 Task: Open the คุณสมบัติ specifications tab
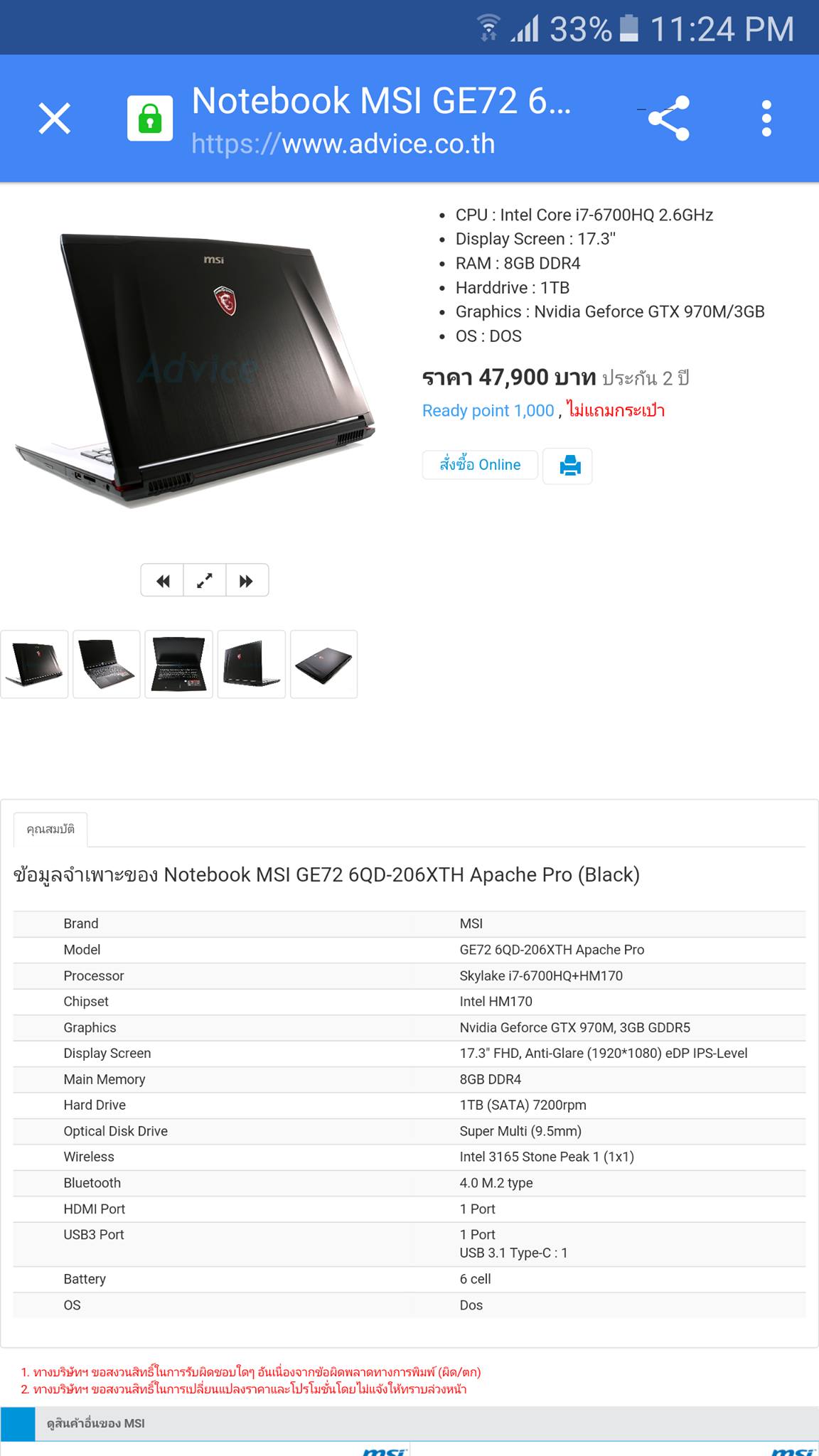(x=50, y=830)
